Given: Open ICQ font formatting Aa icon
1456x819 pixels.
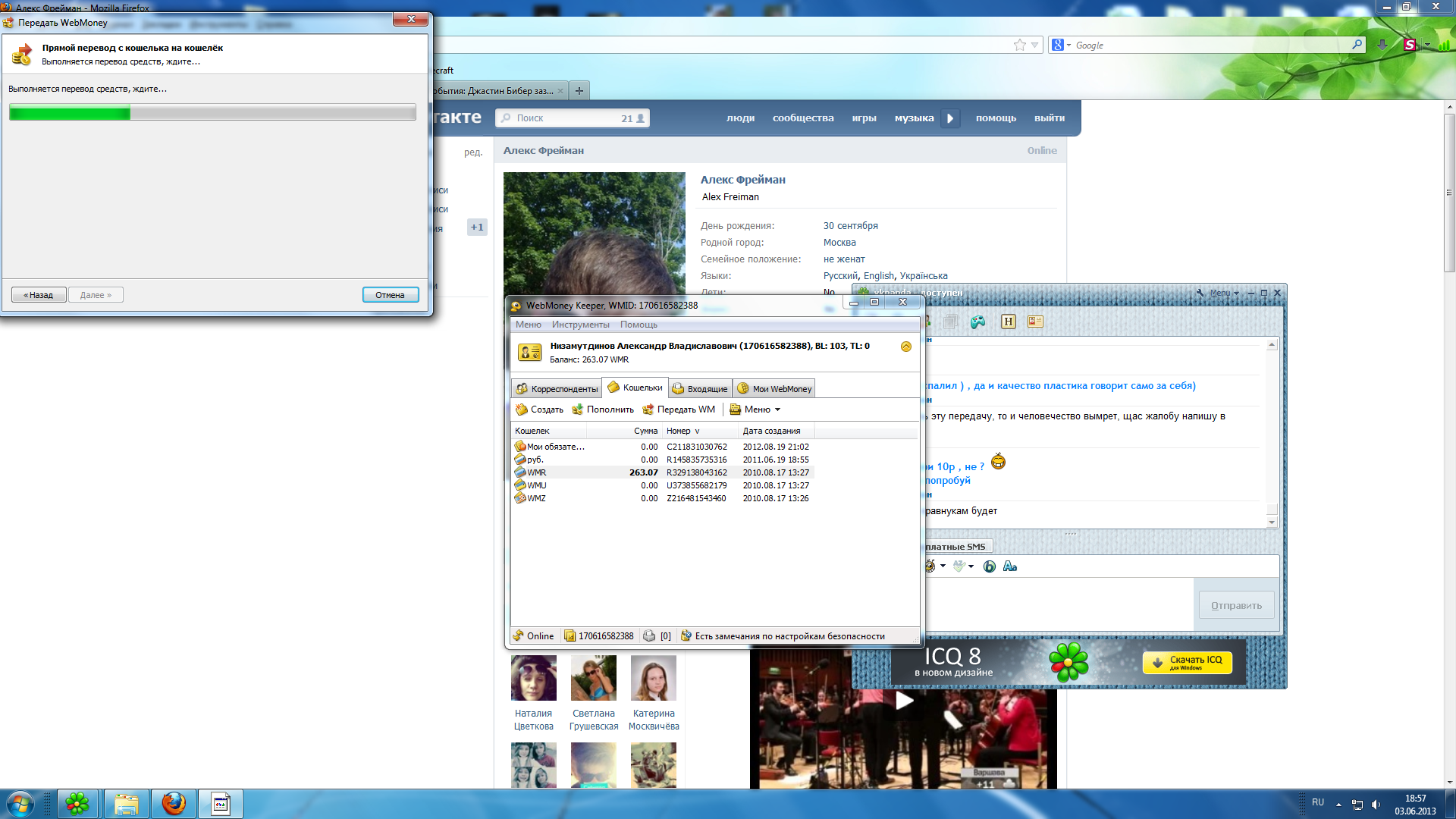Looking at the screenshot, I should pos(1009,566).
